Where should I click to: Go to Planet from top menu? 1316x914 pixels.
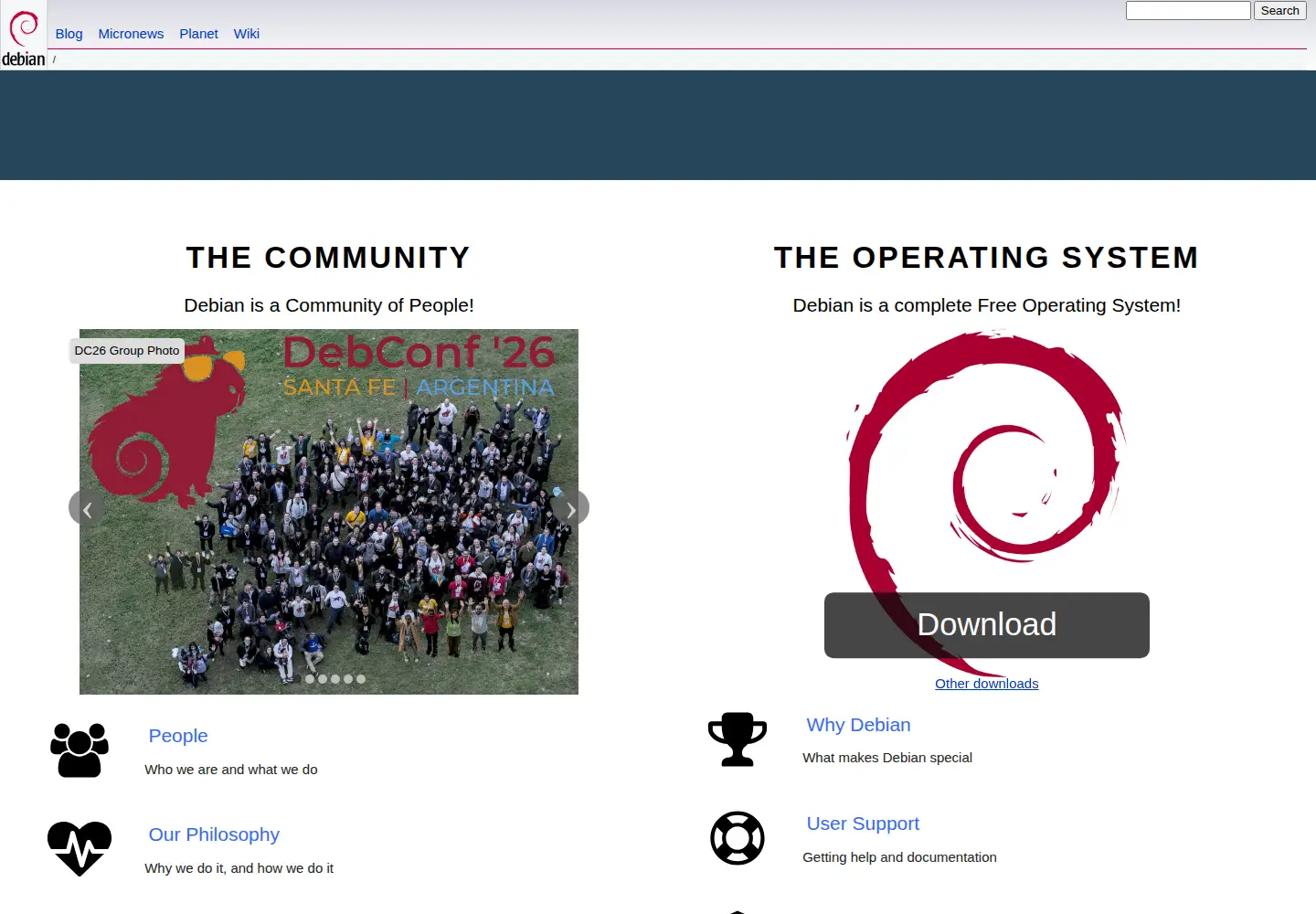click(198, 34)
